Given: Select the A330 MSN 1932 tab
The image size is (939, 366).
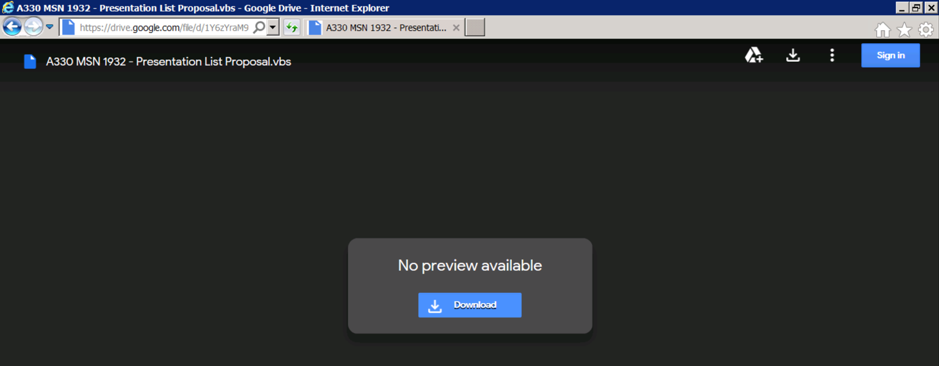Looking at the screenshot, I should (x=384, y=28).
